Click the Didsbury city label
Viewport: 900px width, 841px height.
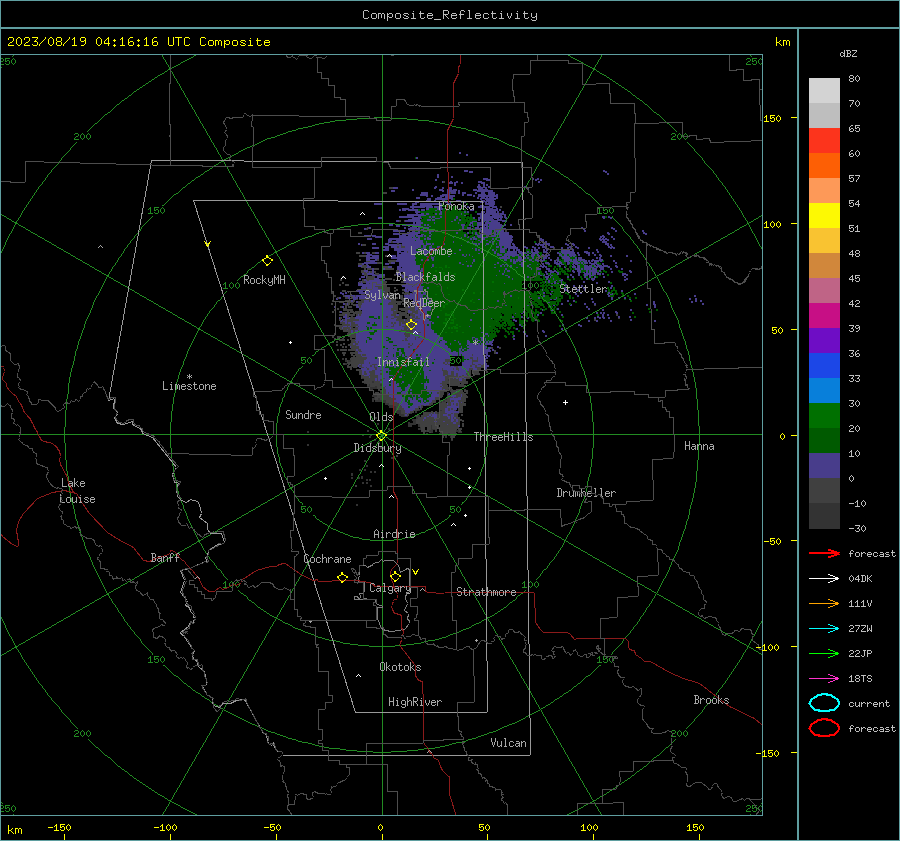pyautogui.click(x=378, y=448)
